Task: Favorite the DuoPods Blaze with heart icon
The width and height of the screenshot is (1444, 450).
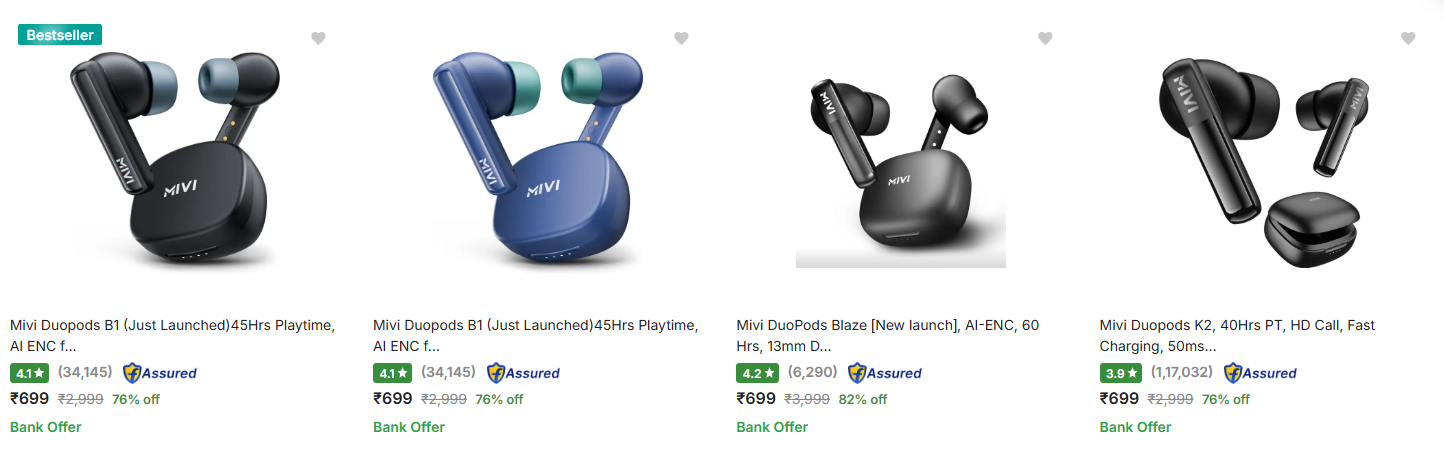Action: [1045, 38]
